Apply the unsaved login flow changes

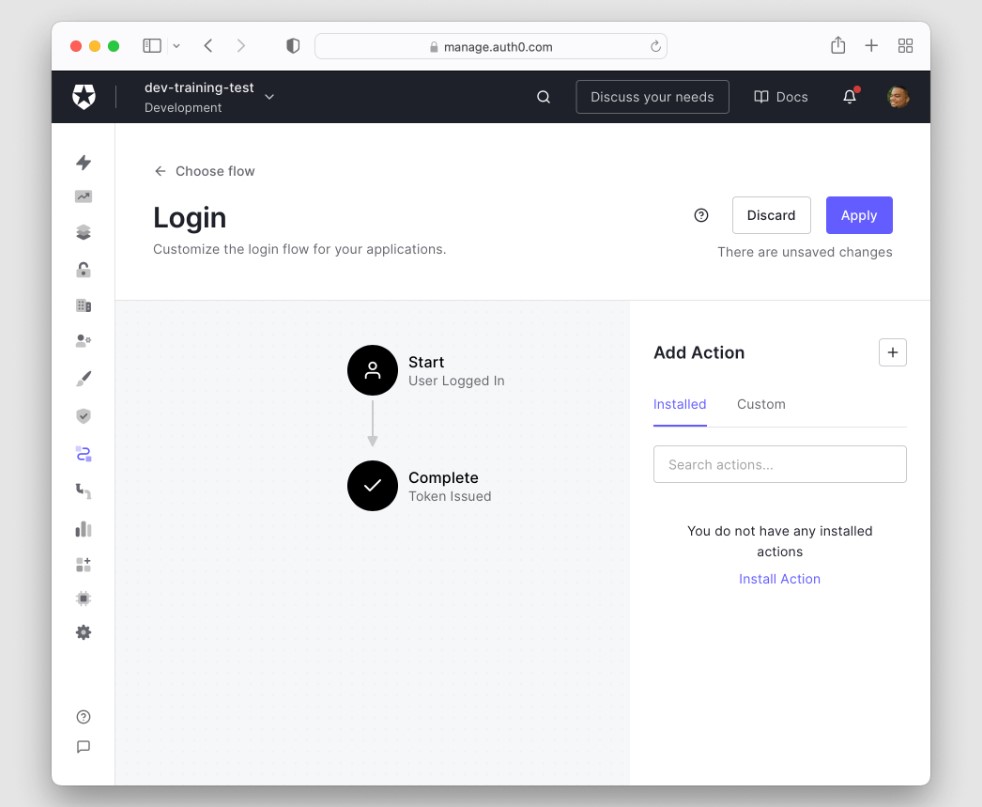(858, 215)
